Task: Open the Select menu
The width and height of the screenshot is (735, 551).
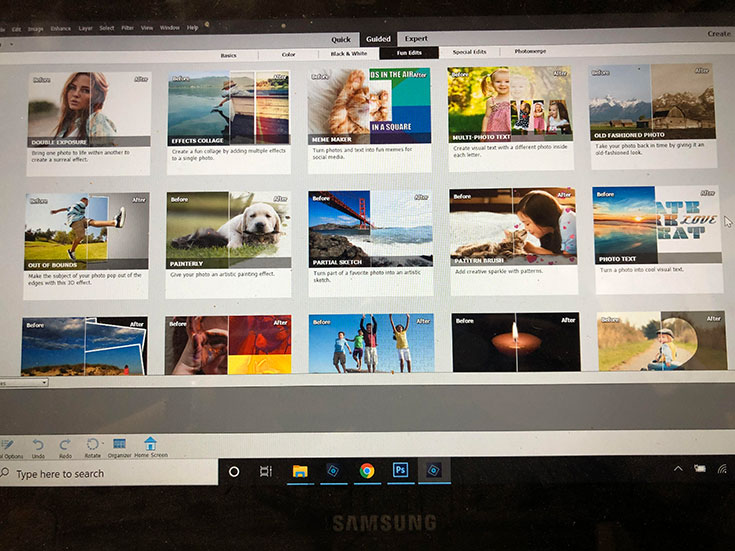Action: pyautogui.click(x=107, y=28)
